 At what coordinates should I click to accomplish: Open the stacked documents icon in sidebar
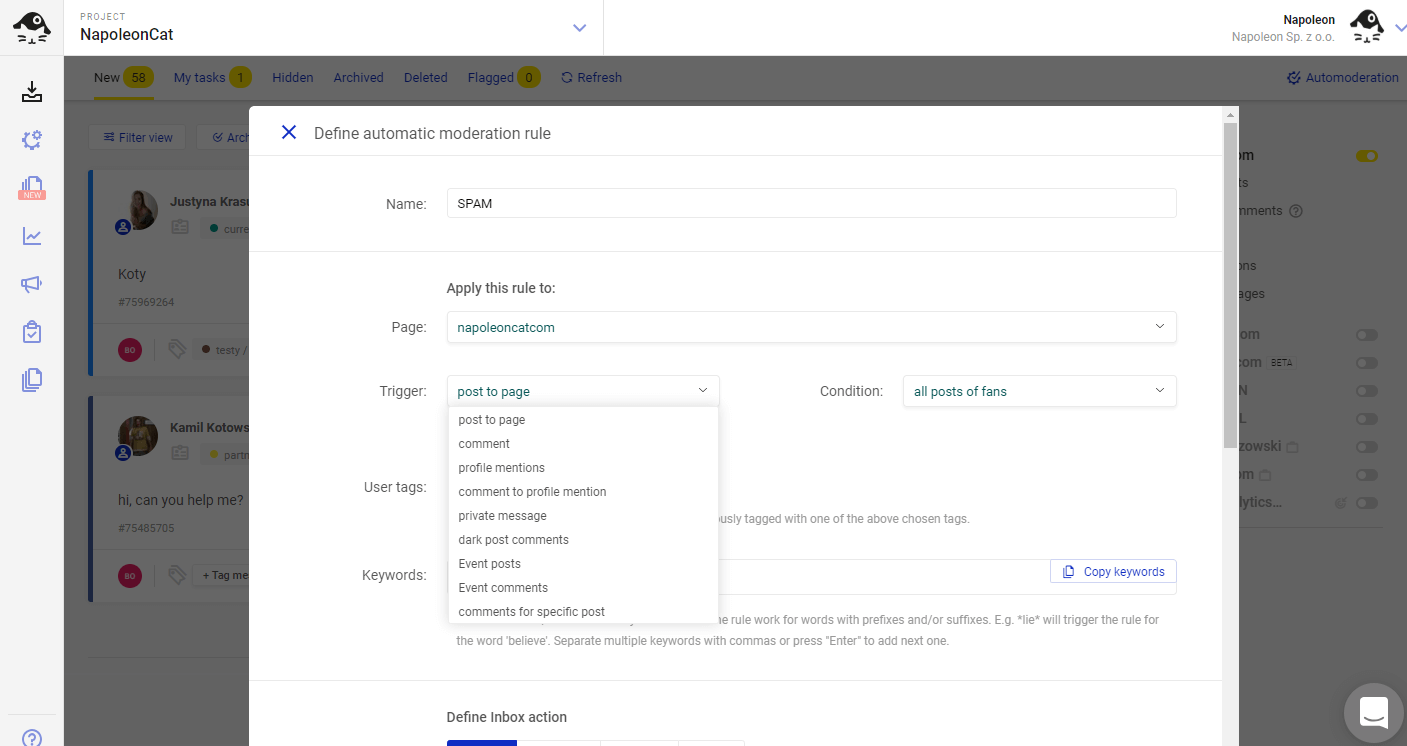click(32, 380)
